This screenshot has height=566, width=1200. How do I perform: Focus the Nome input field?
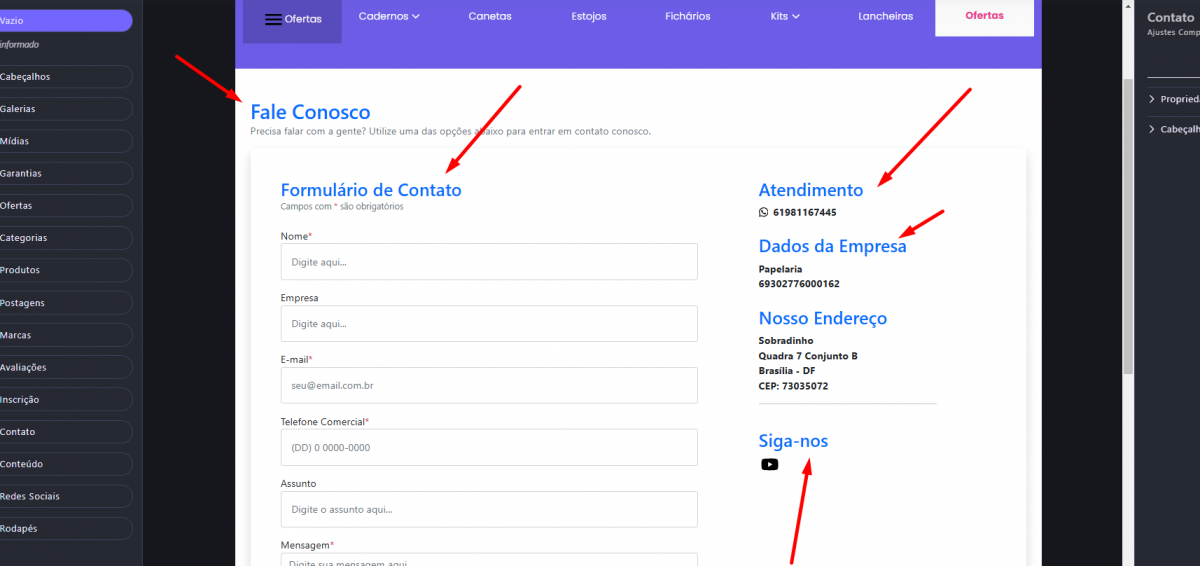(489, 262)
